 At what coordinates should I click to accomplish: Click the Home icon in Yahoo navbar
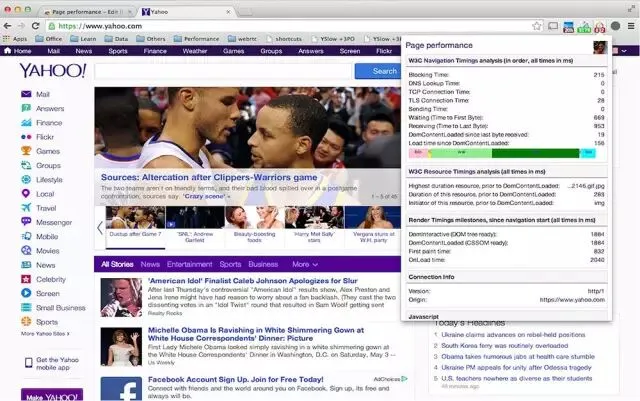[x=7, y=51]
